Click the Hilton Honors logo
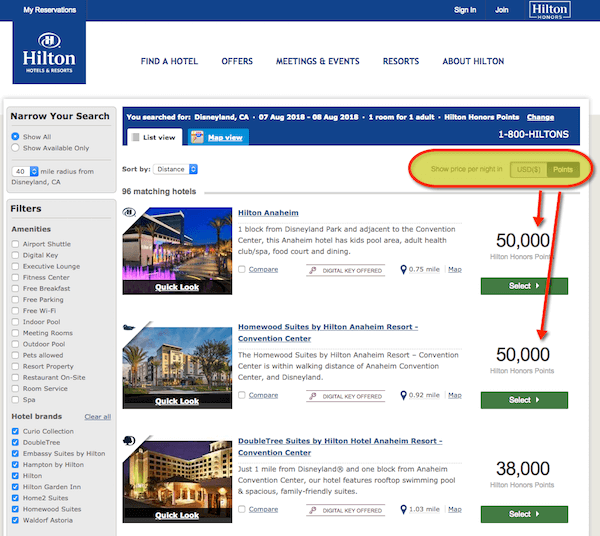The width and height of the screenshot is (600, 536). 549,10
